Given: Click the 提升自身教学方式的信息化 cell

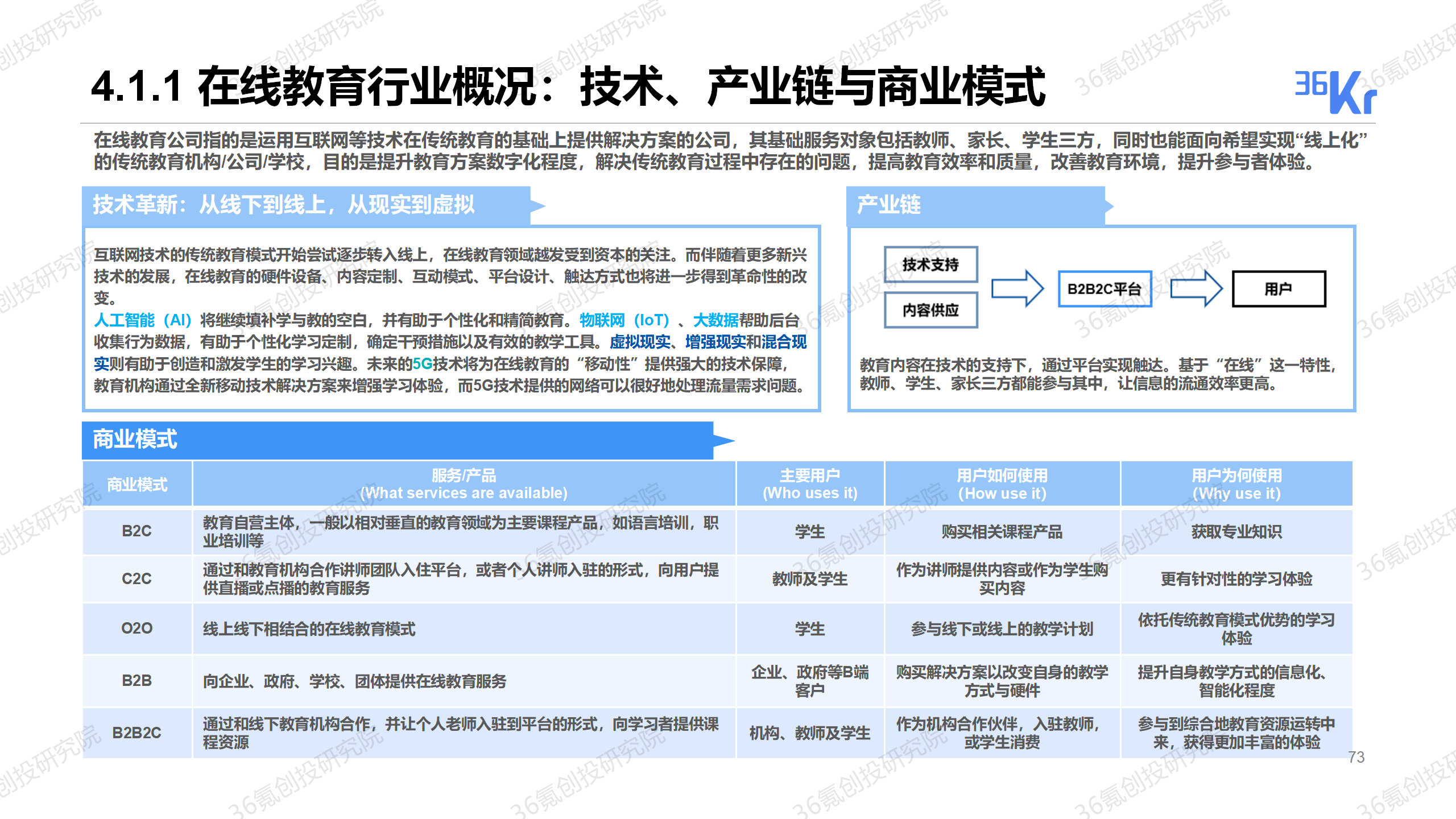Looking at the screenshot, I should pyautogui.click(x=1236, y=681).
